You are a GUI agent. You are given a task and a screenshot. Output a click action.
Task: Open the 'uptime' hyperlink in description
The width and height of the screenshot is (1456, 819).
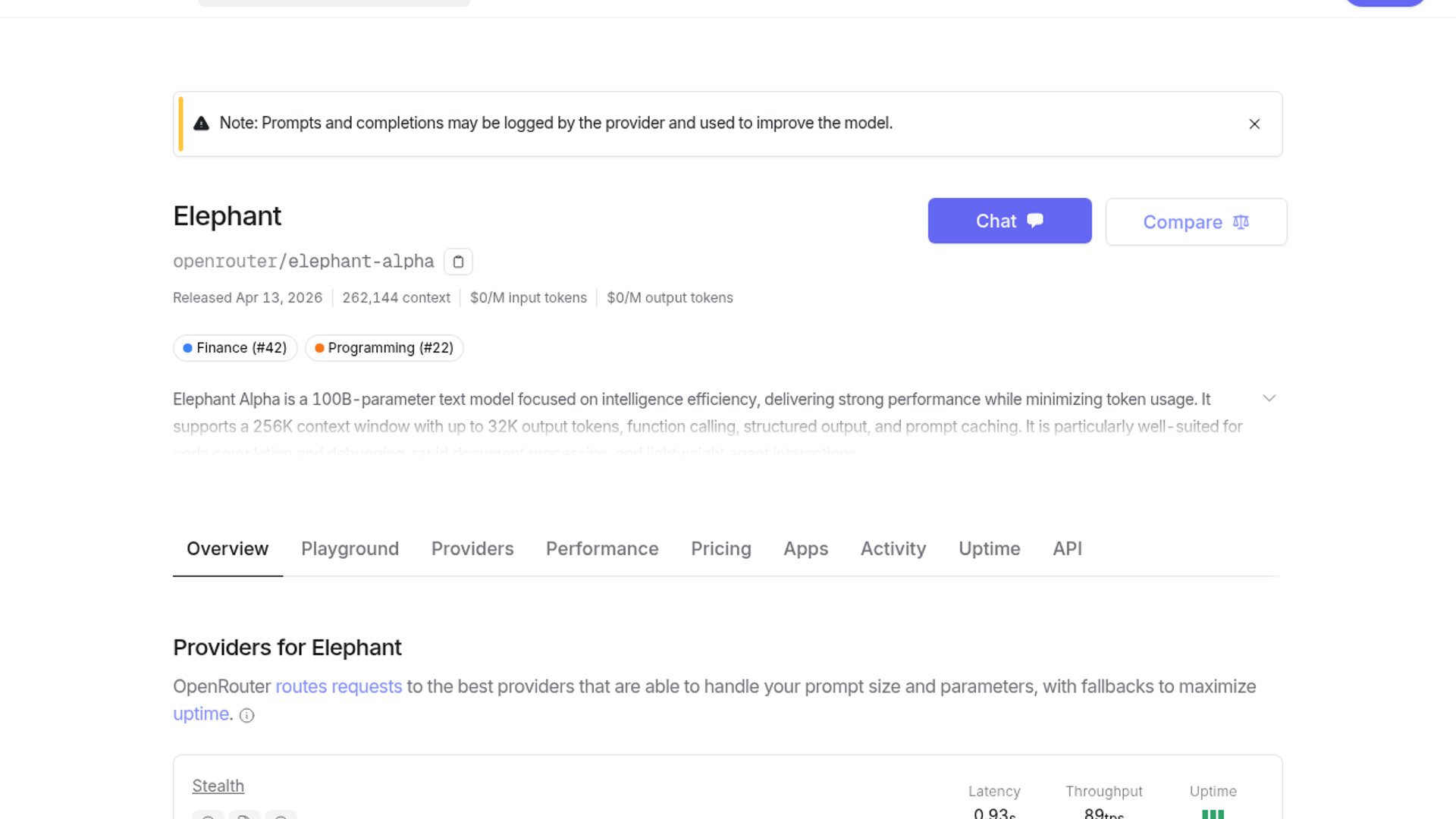(x=201, y=714)
